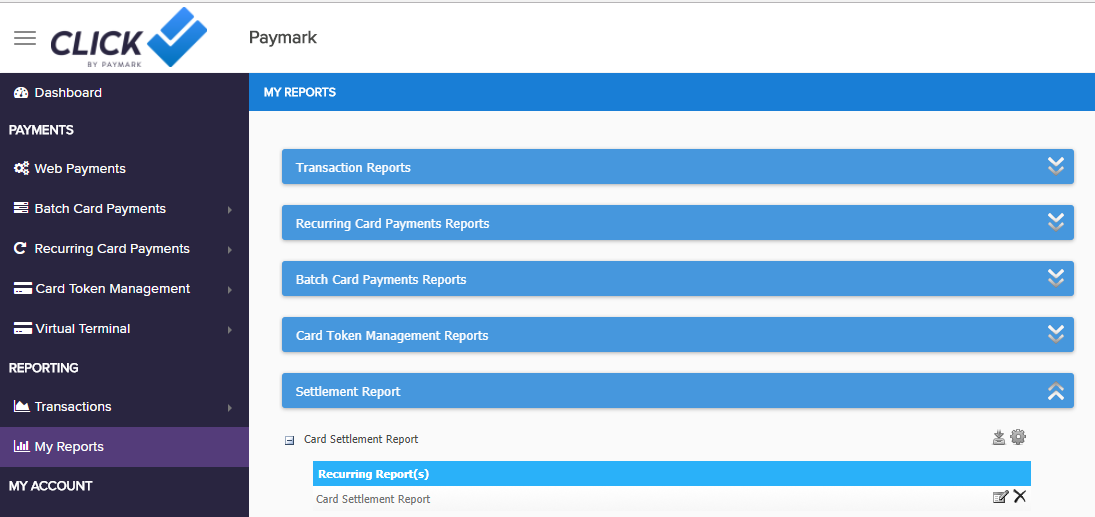Open the Recurring Card Payments menu item
The image size is (1095, 517).
pos(124,248)
